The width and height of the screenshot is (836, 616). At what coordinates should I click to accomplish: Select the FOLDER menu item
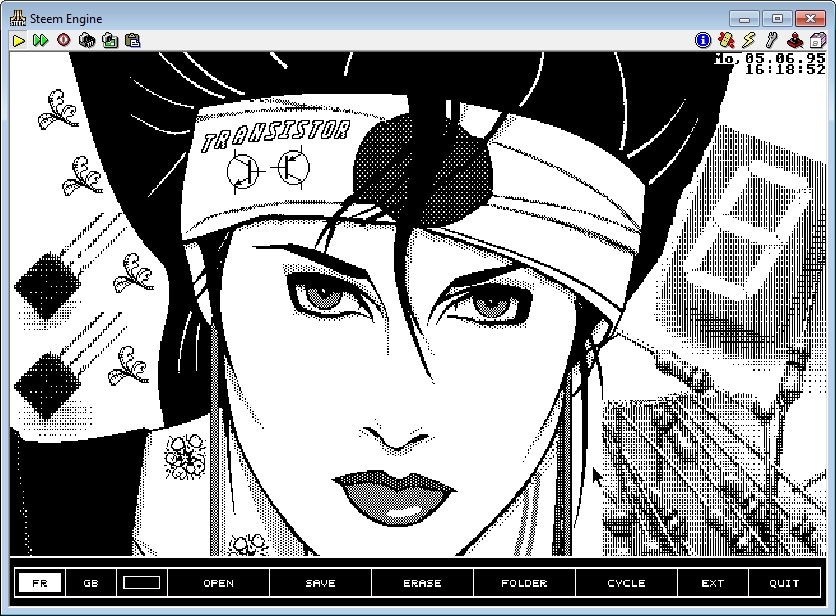(524, 583)
